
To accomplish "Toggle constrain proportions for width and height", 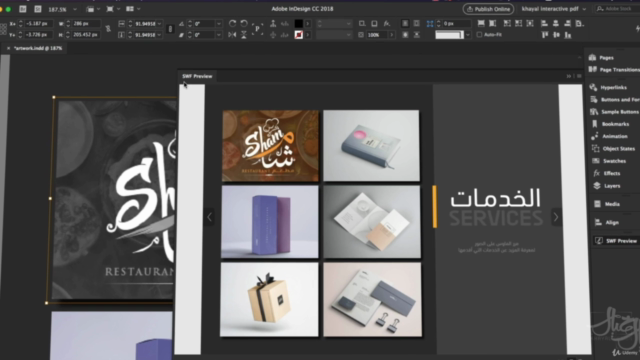I will [x=108, y=29].
